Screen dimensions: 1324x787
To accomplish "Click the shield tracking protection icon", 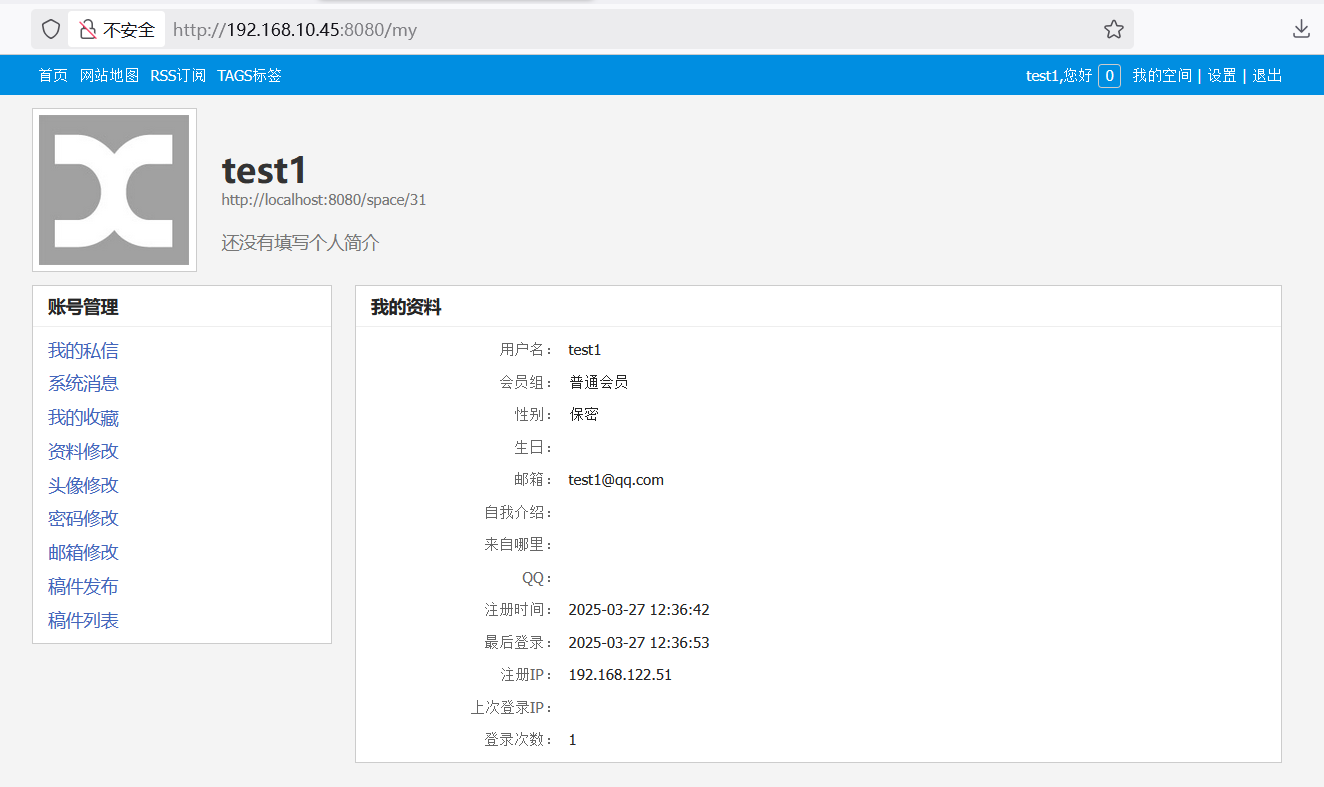I will click(51, 30).
